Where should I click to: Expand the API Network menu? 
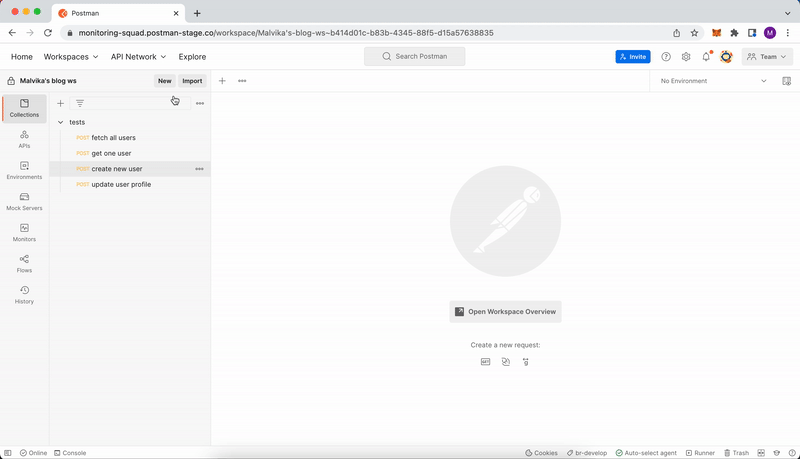tap(138, 57)
